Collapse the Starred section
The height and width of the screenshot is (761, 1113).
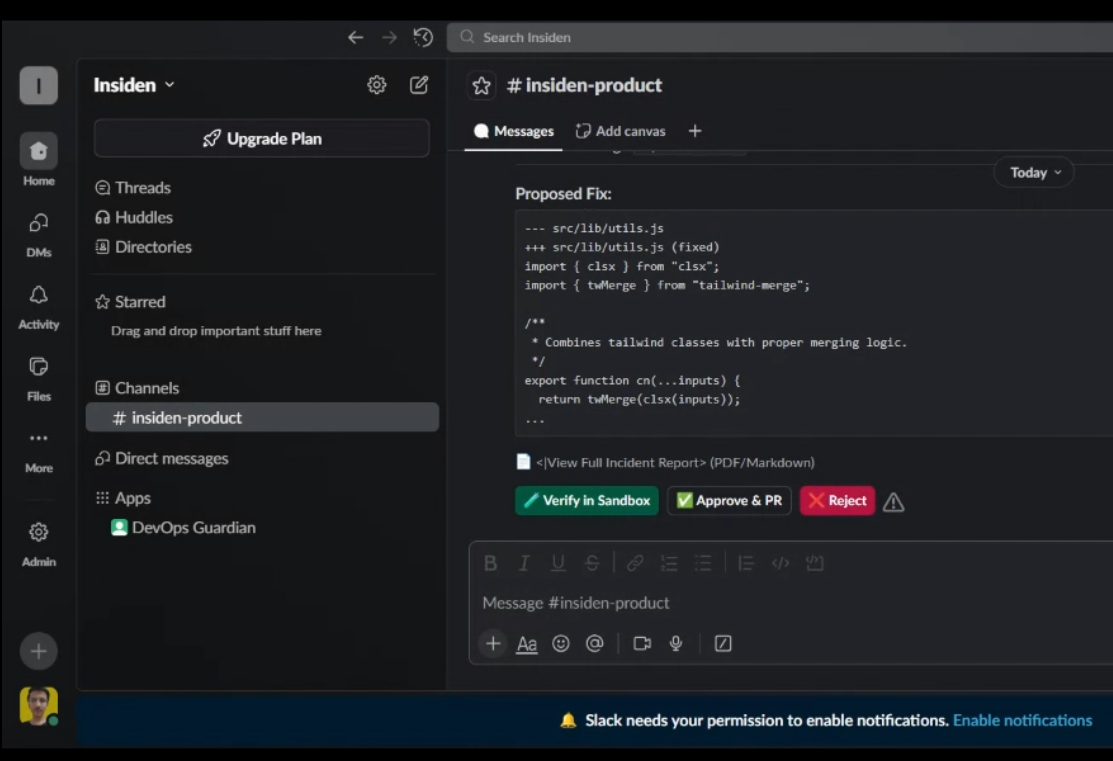(131, 302)
